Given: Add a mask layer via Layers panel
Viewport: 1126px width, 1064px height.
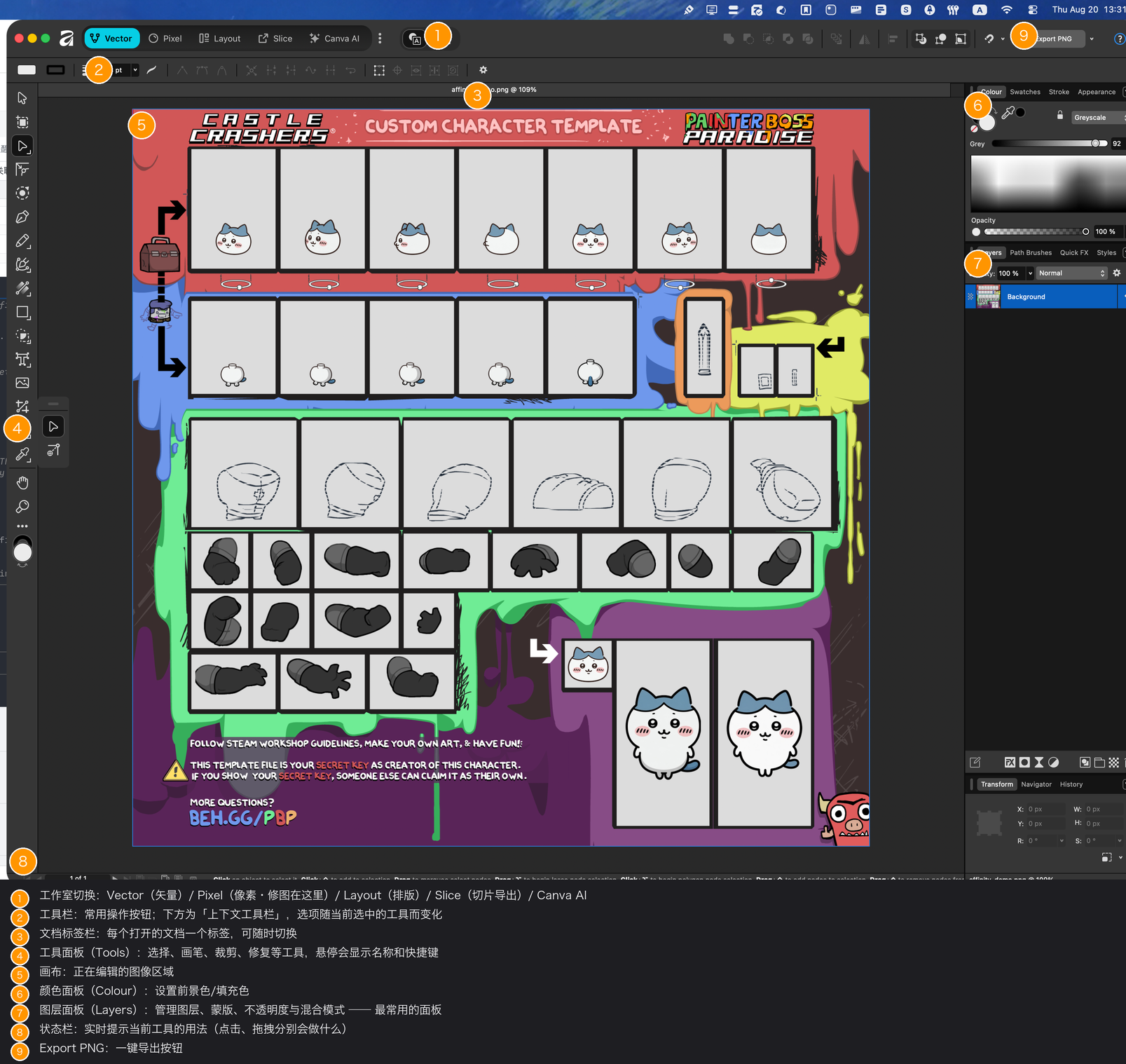Looking at the screenshot, I should (x=1024, y=763).
